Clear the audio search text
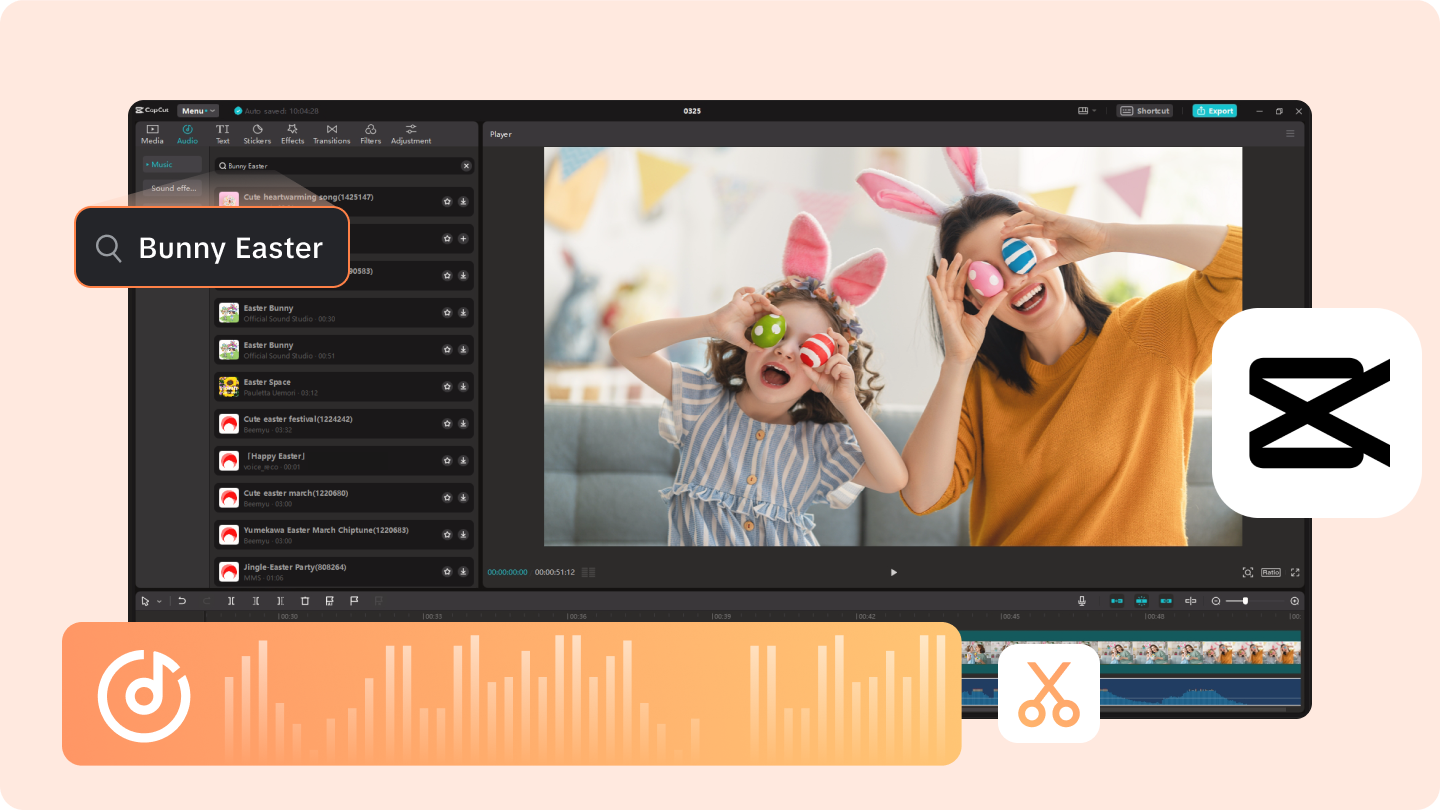 [465, 166]
